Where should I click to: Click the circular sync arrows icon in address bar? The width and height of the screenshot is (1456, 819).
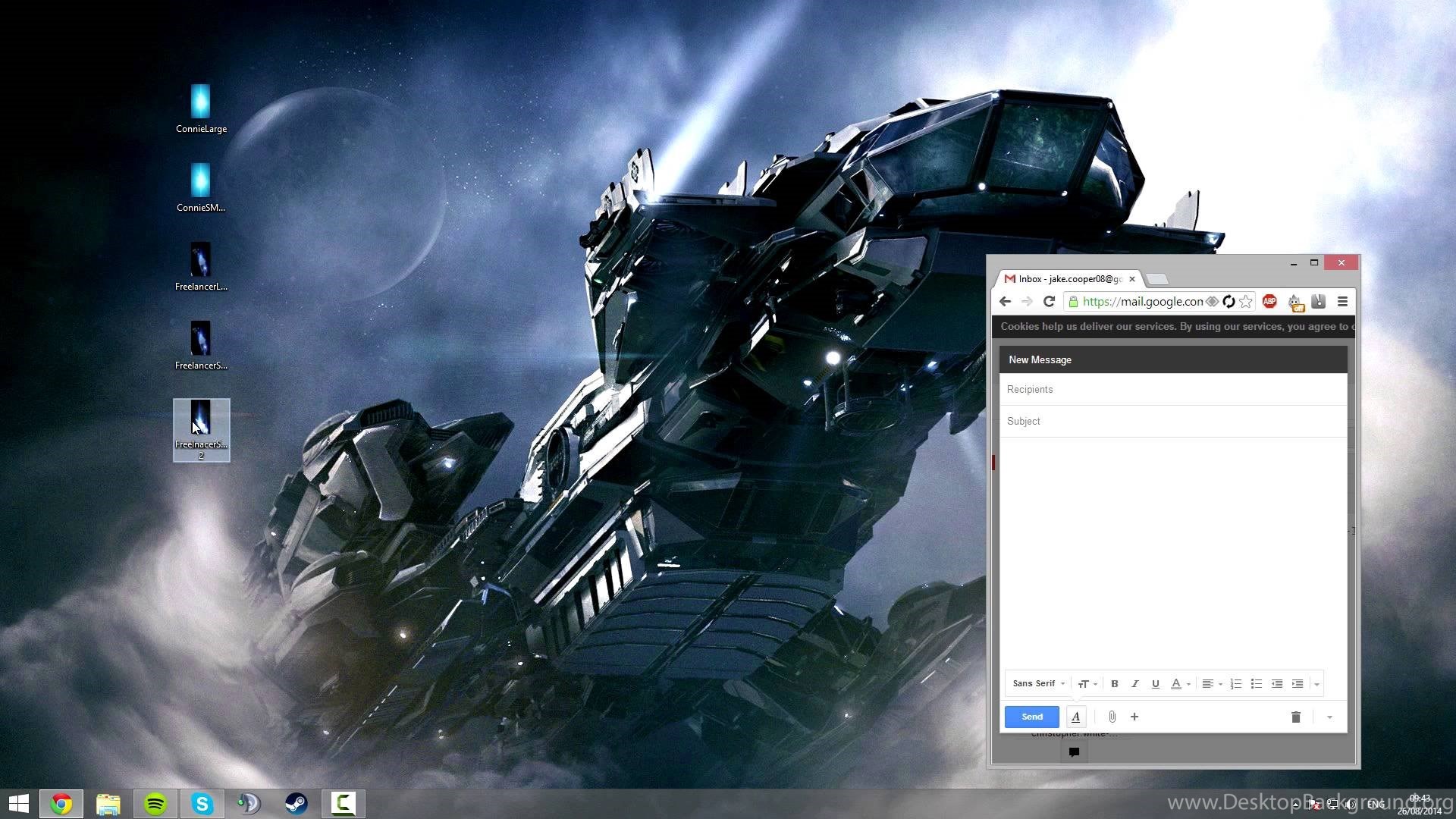(1228, 301)
